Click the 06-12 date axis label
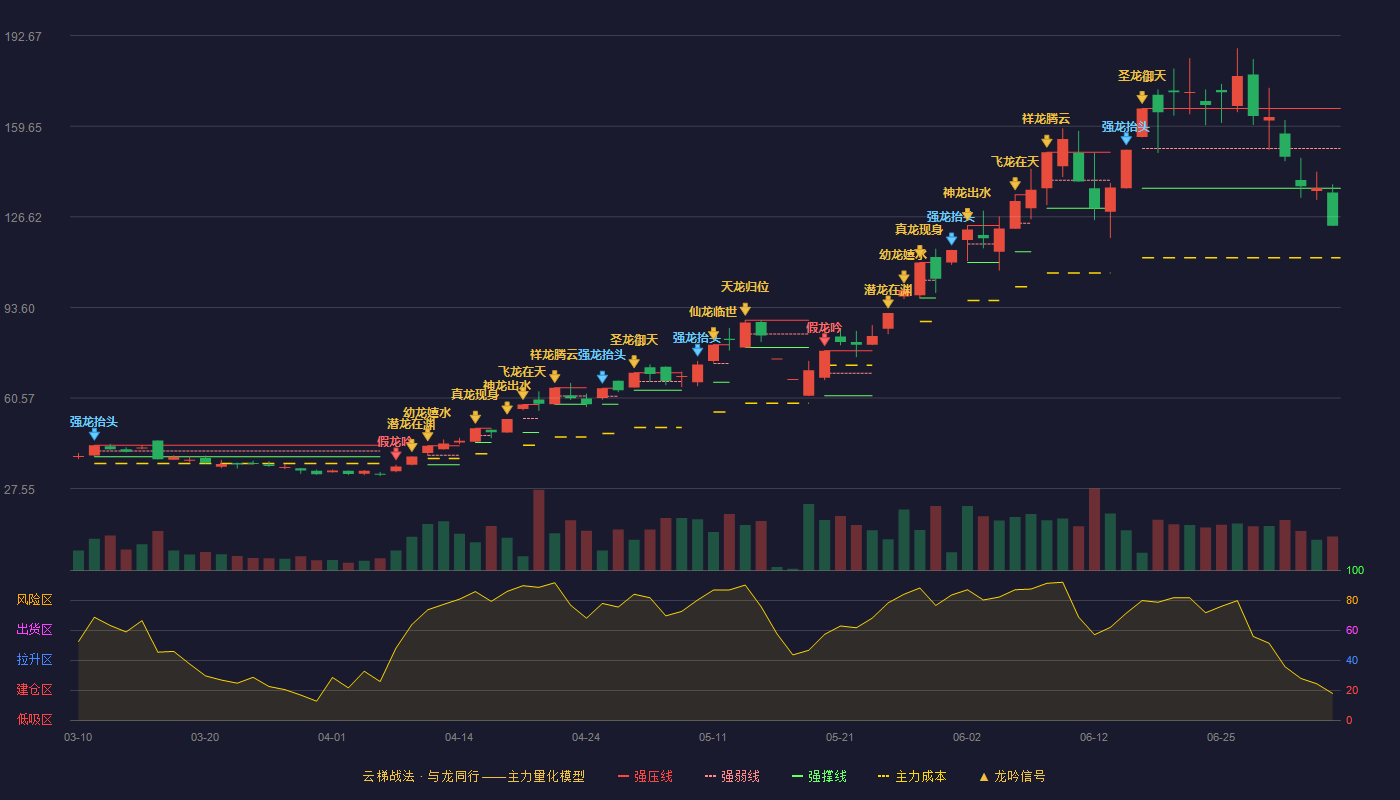Image resolution: width=1400 pixels, height=800 pixels. pyautogui.click(x=1094, y=737)
